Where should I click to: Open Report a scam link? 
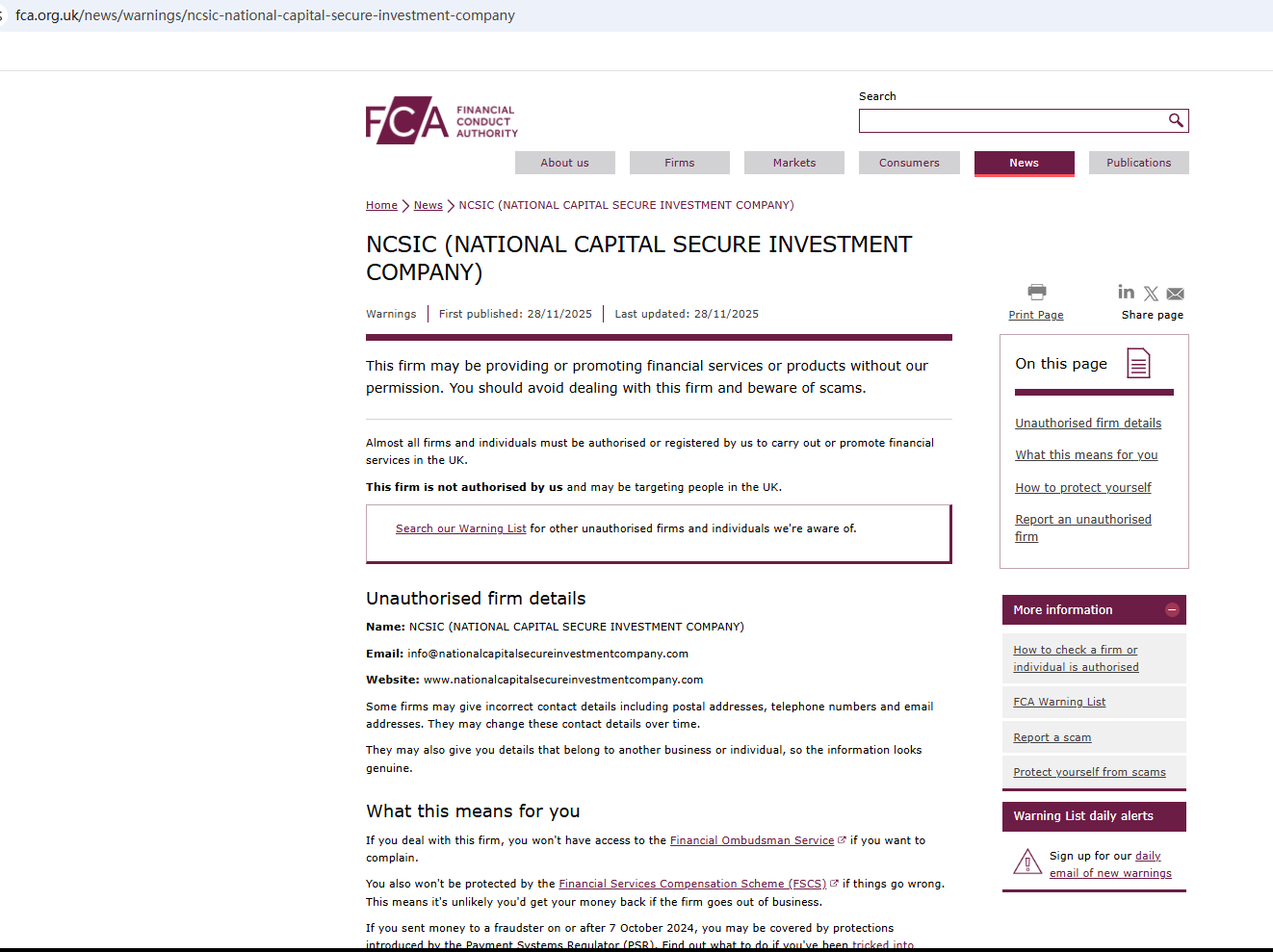(1052, 737)
